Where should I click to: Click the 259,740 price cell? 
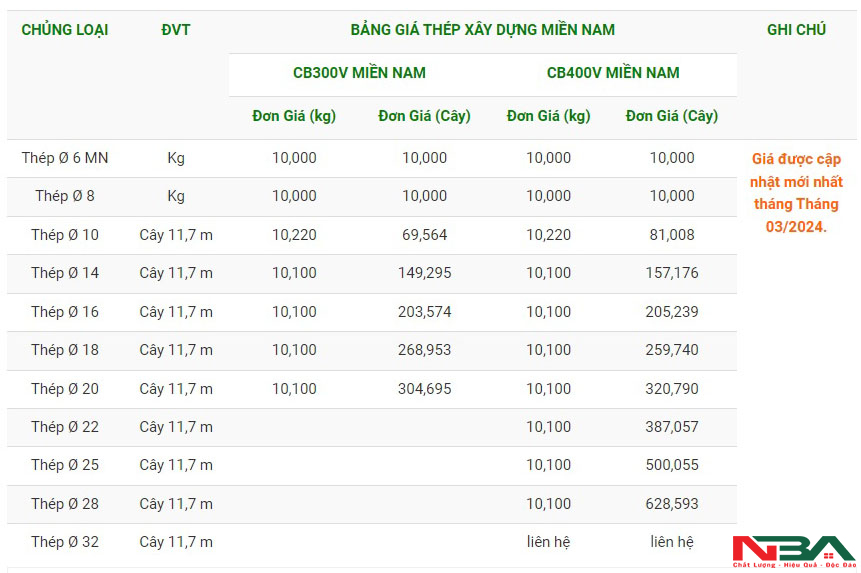(672, 350)
